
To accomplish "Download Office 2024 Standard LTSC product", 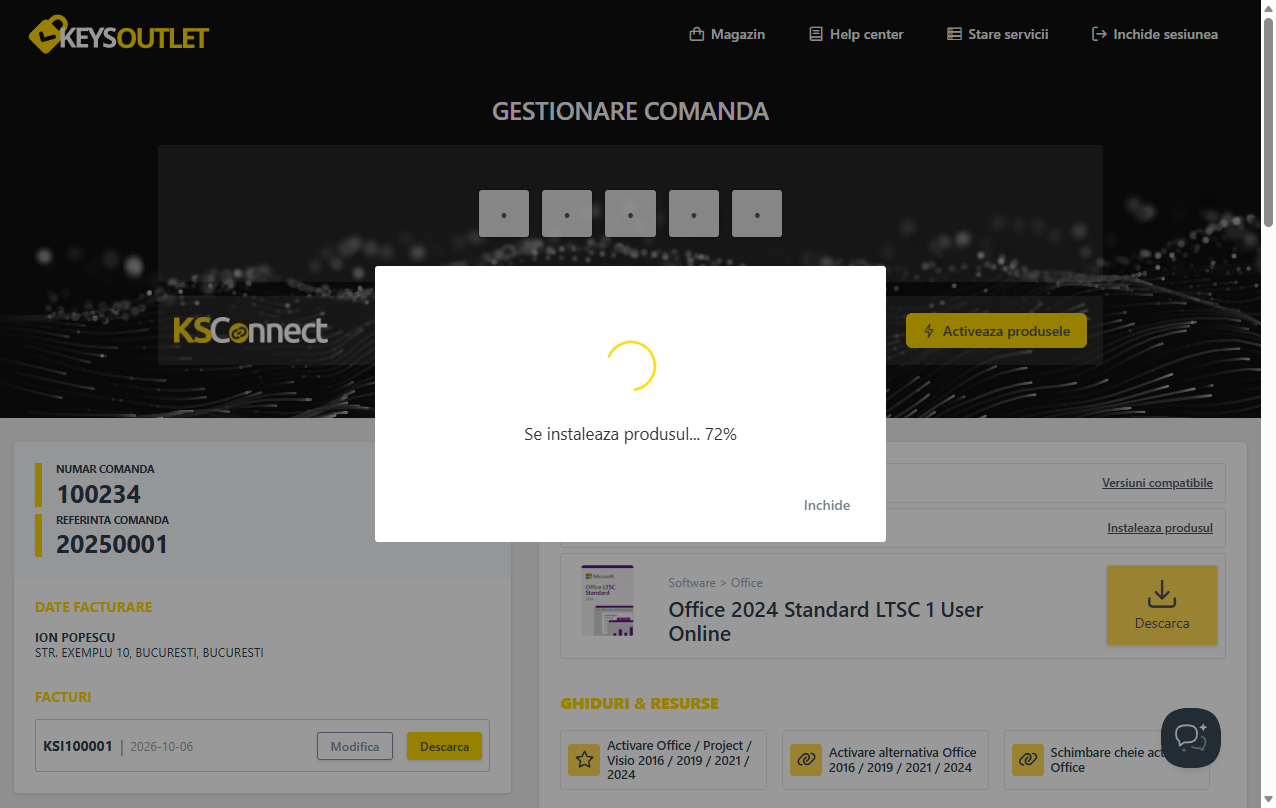I will click(x=1162, y=605).
